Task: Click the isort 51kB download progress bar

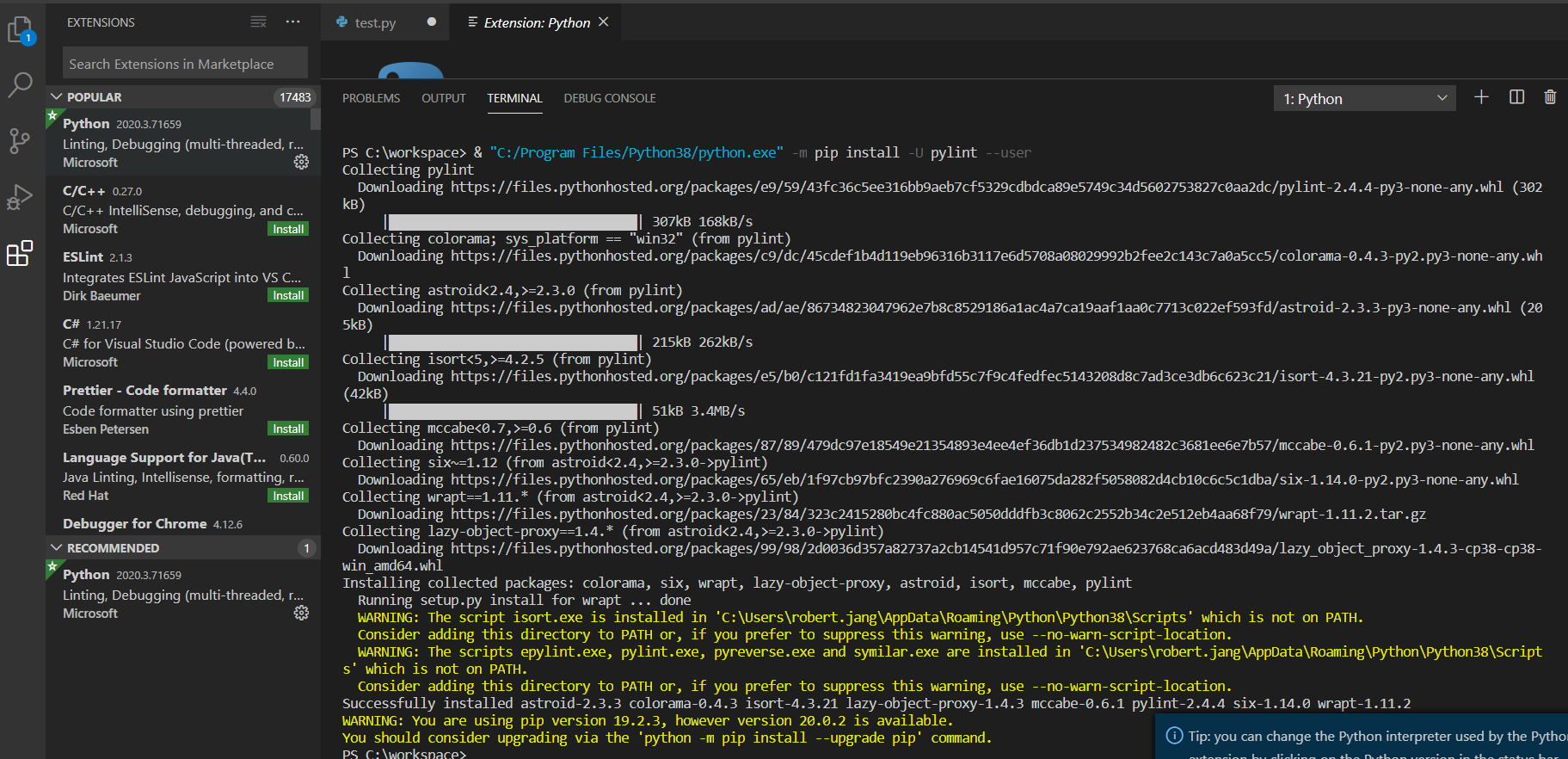Action: pos(513,410)
